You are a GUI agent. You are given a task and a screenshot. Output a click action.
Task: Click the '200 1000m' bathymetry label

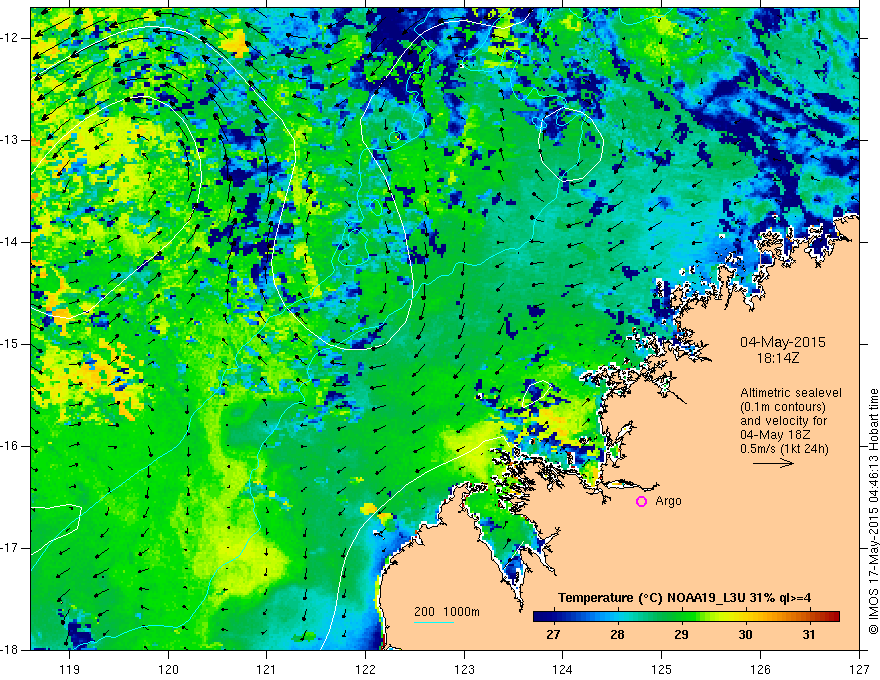pyautogui.click(x=447, y=612)
